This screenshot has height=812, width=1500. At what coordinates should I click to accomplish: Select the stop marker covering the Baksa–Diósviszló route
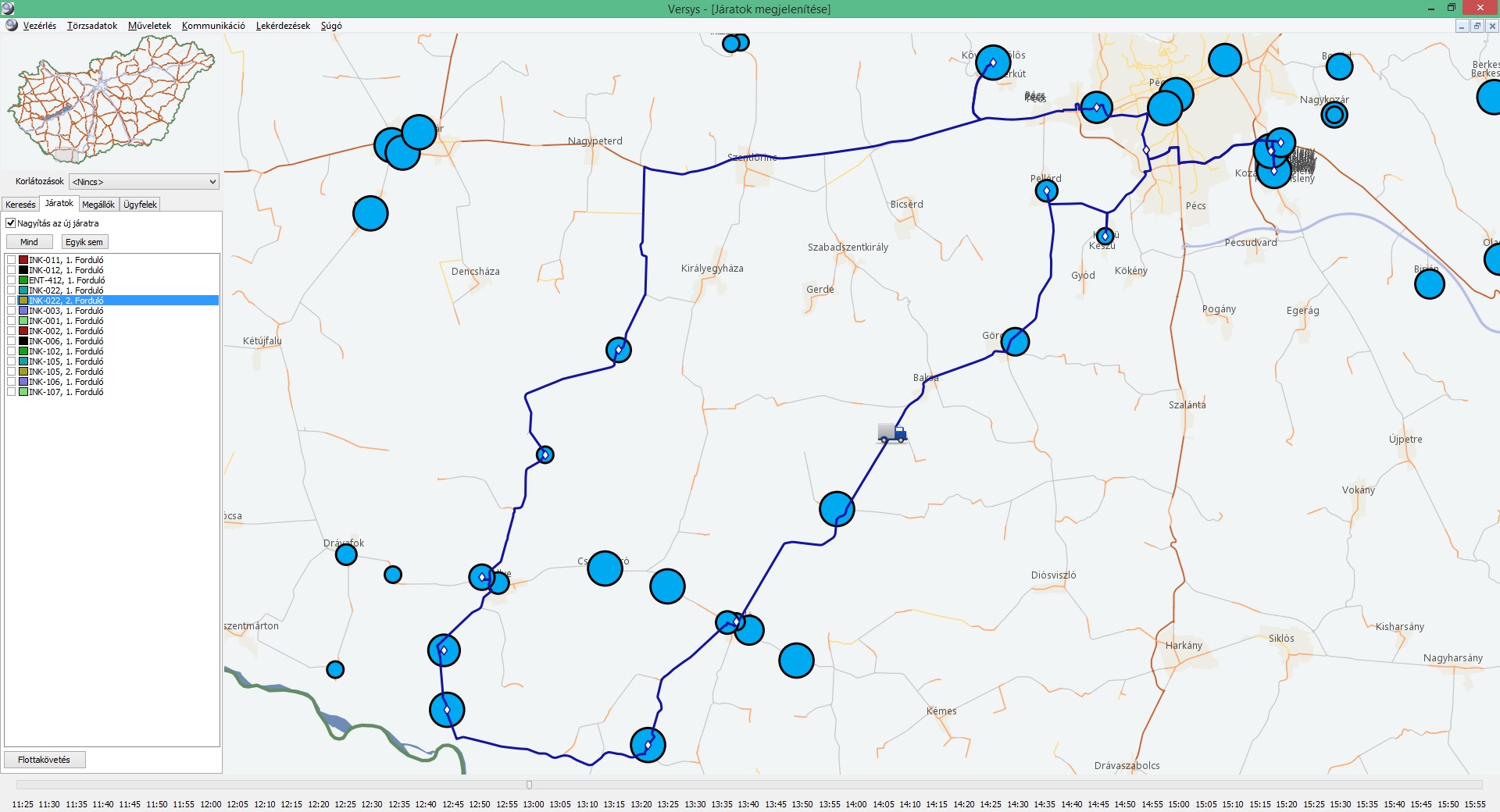coord(837,509)
